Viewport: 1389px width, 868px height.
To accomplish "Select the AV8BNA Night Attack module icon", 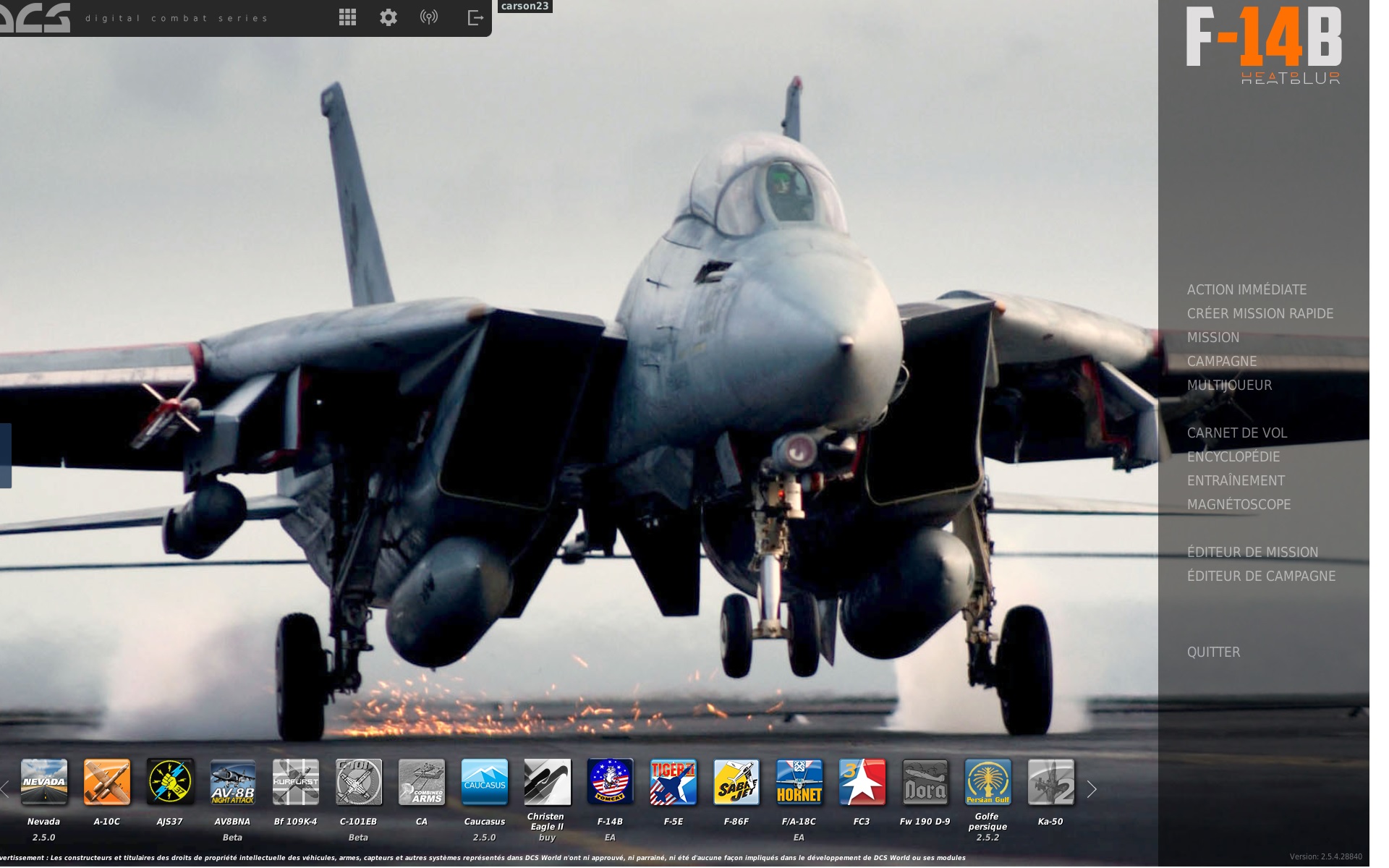I will [x=233, y=782].
